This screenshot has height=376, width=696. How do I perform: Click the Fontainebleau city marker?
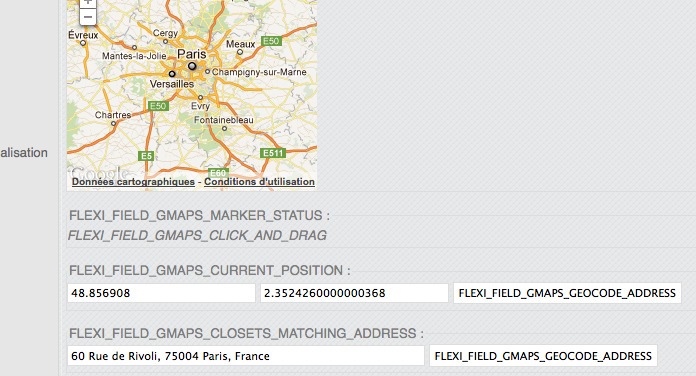224,129
